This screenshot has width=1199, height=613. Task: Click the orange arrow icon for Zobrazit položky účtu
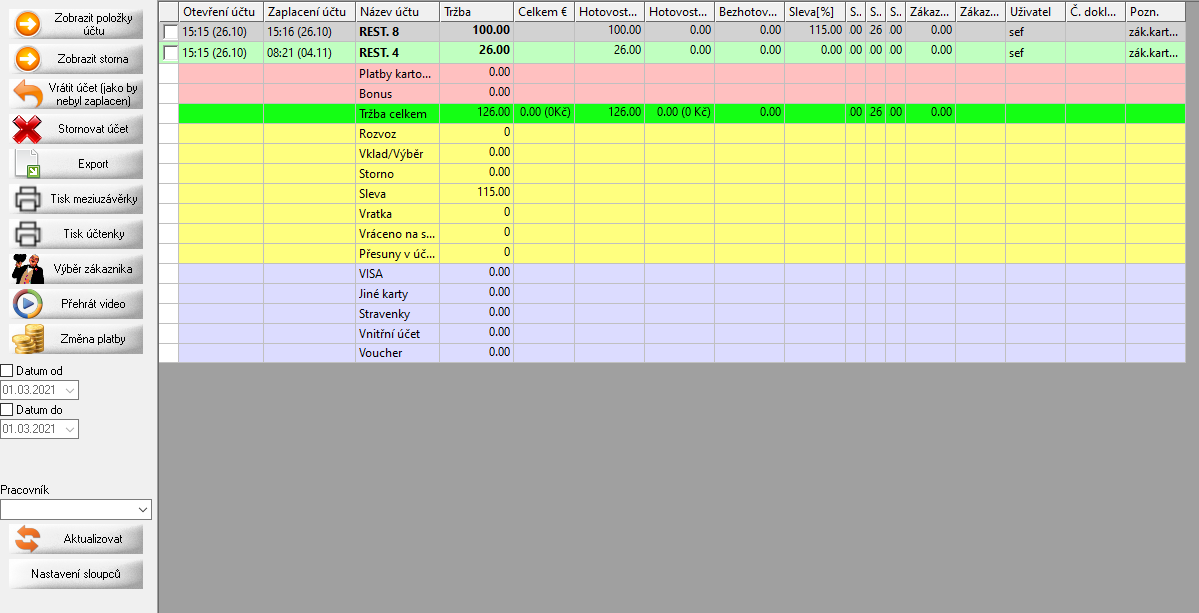(29, 25)
